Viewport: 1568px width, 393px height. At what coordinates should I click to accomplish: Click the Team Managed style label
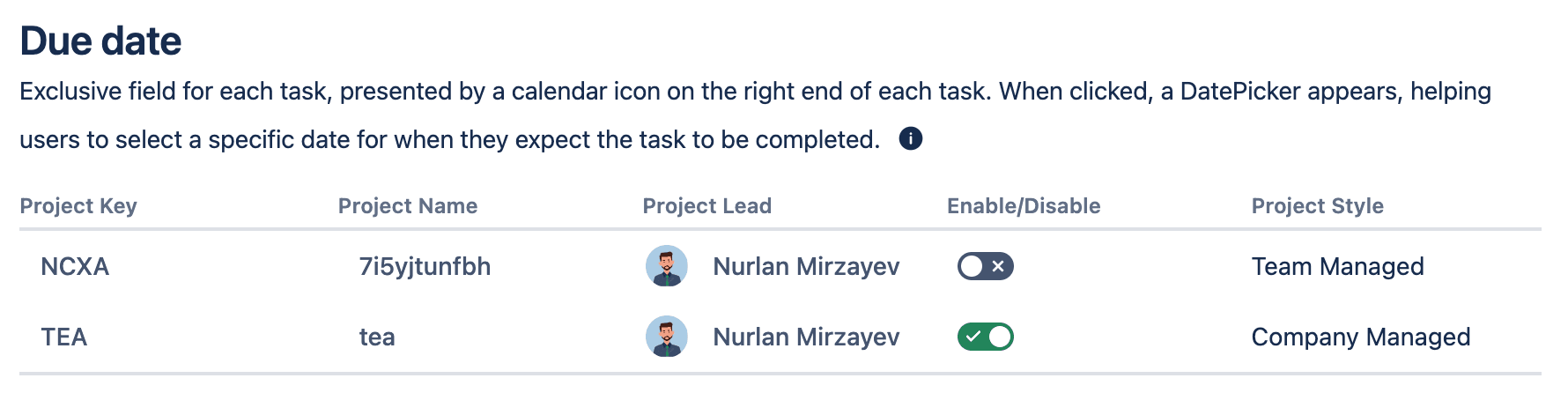1337,266
